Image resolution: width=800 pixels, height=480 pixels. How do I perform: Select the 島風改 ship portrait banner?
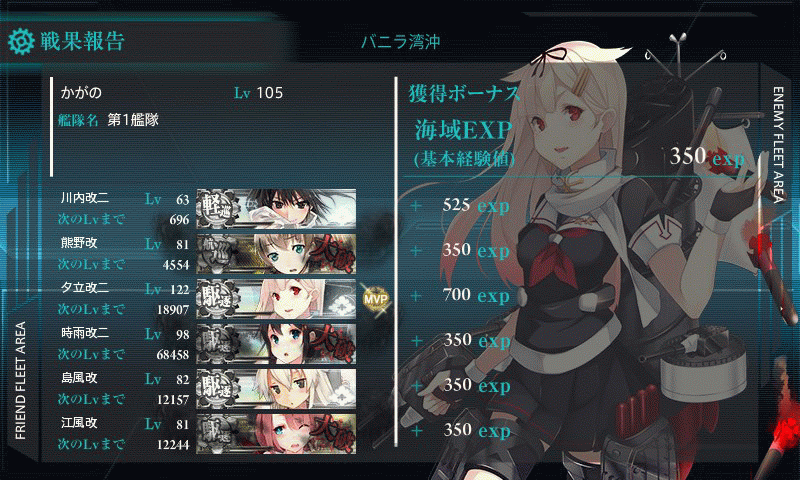click(x=276, y=388)
